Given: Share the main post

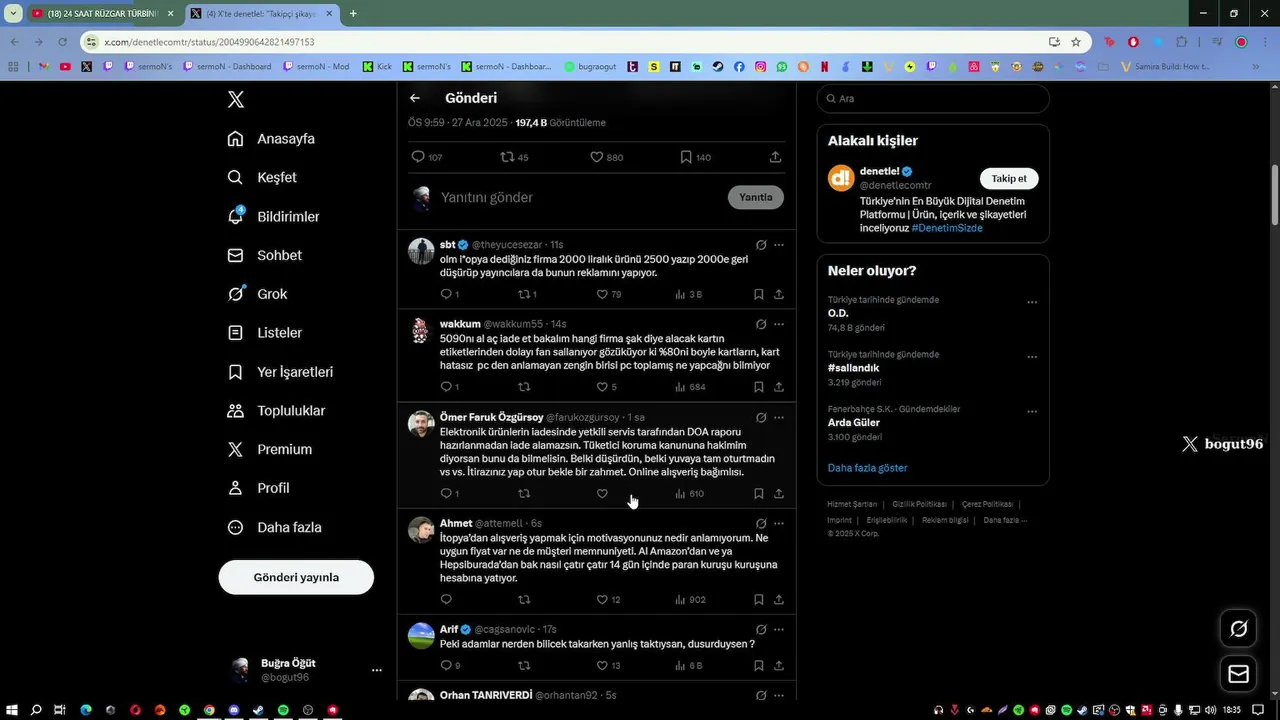Looking at the screenshot, I should tap(775, 157).
